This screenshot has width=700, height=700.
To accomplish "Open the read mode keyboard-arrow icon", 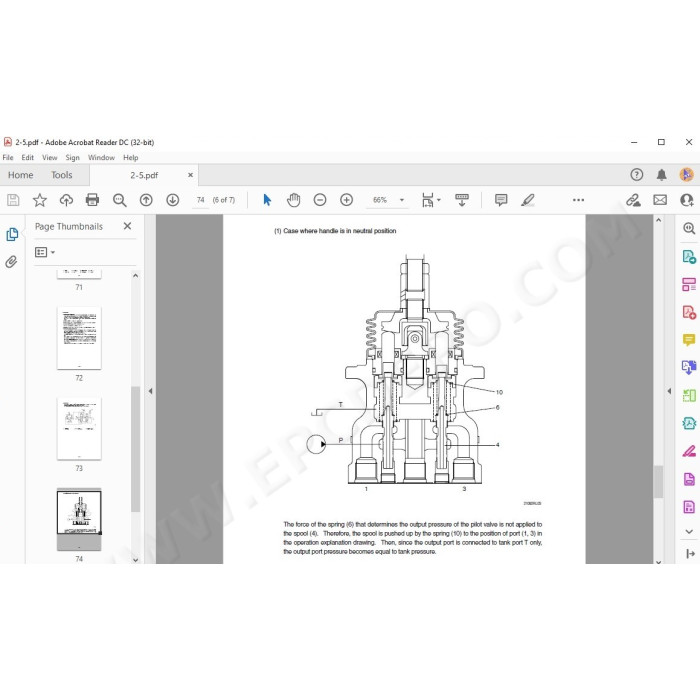I will tap(462, 200).
